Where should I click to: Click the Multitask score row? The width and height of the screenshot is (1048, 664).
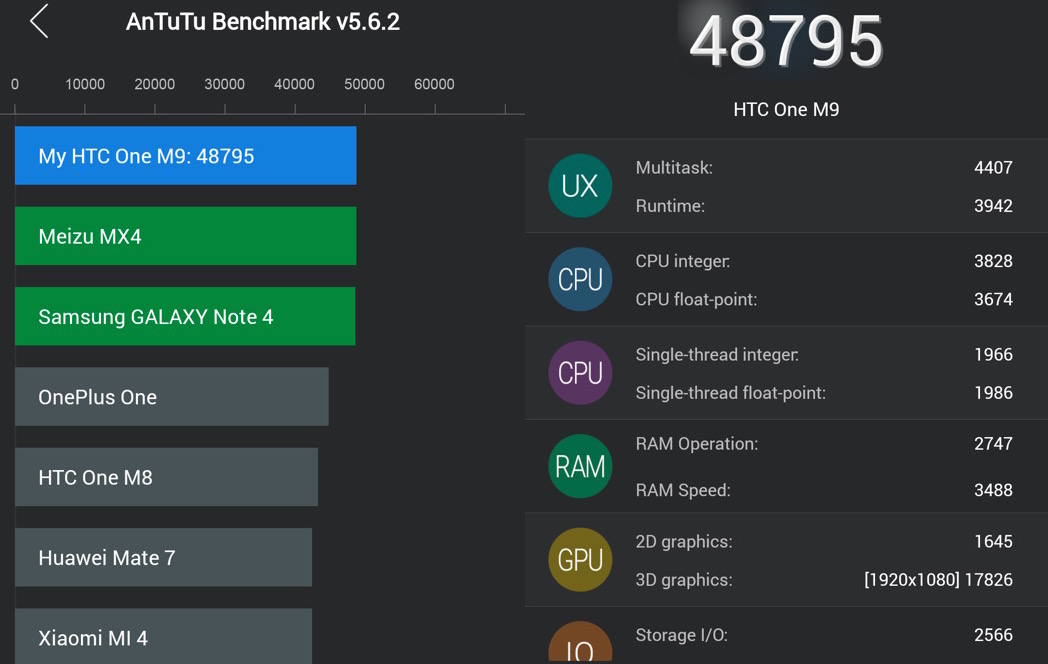click(x=824, y=168)
